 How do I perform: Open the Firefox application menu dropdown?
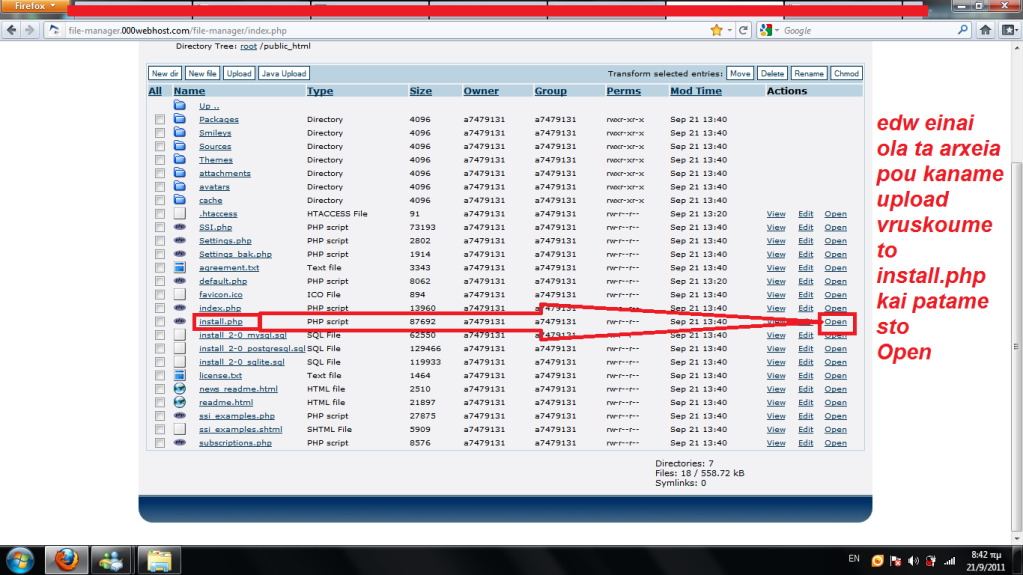pyautogui.click(x=34, y=6)
